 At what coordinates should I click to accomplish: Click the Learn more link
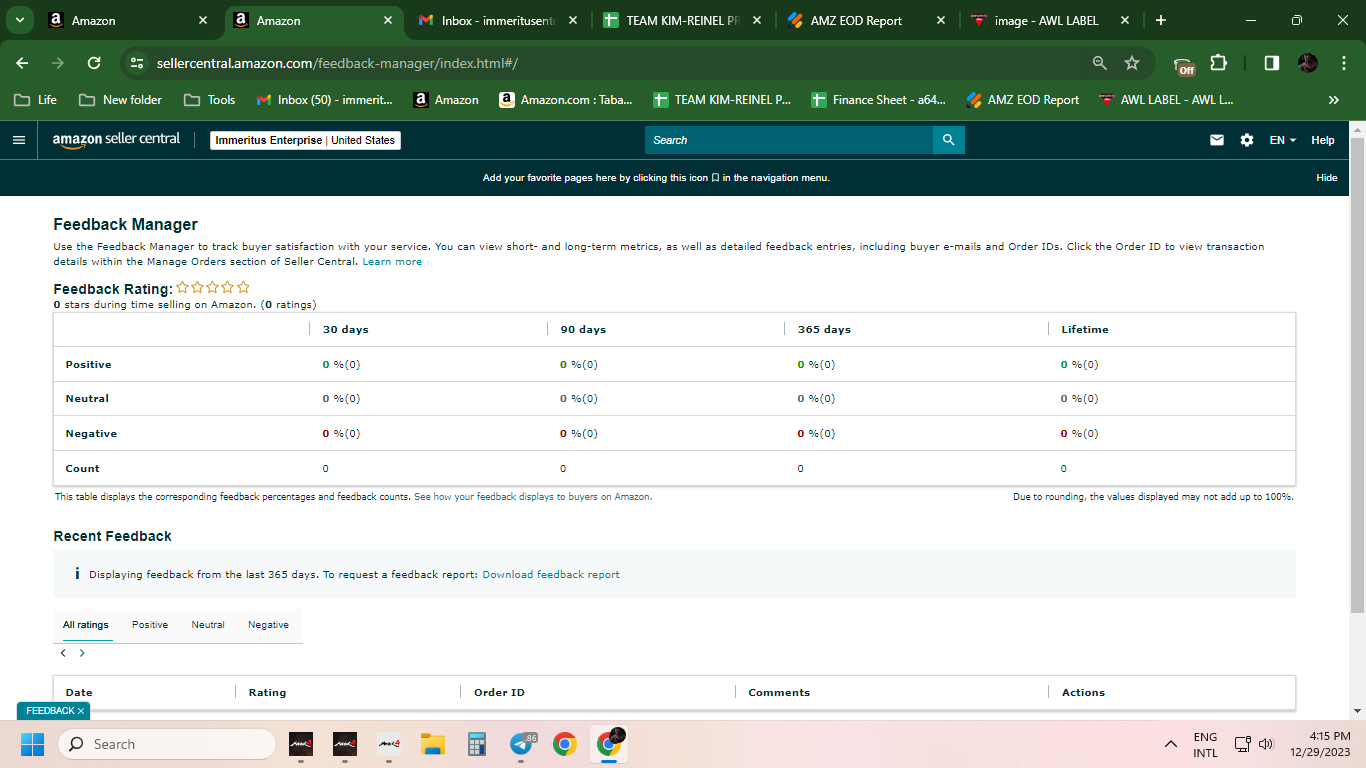coord(392,262)
